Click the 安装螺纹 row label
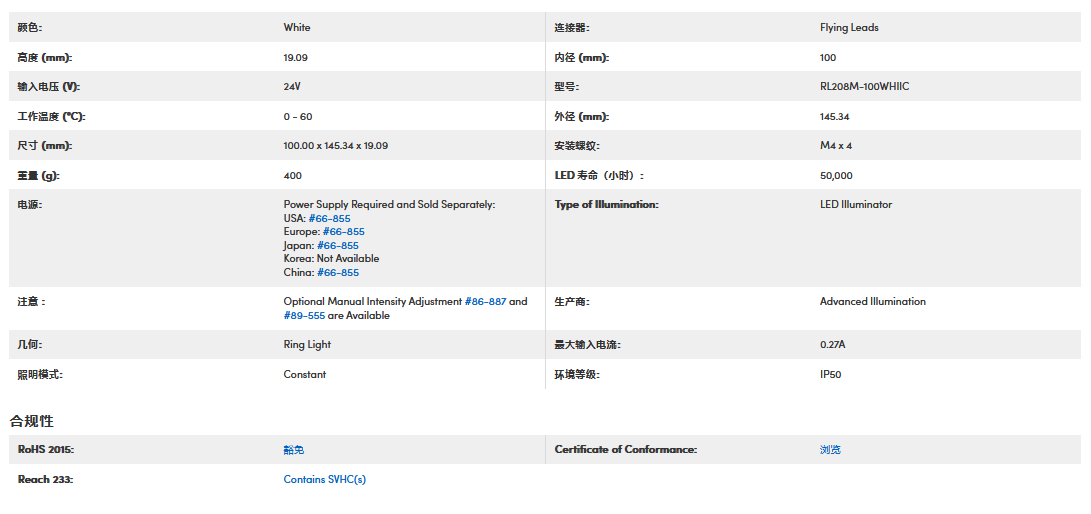This screenshot has width=1091, height=514. click(x=577, y=146)
